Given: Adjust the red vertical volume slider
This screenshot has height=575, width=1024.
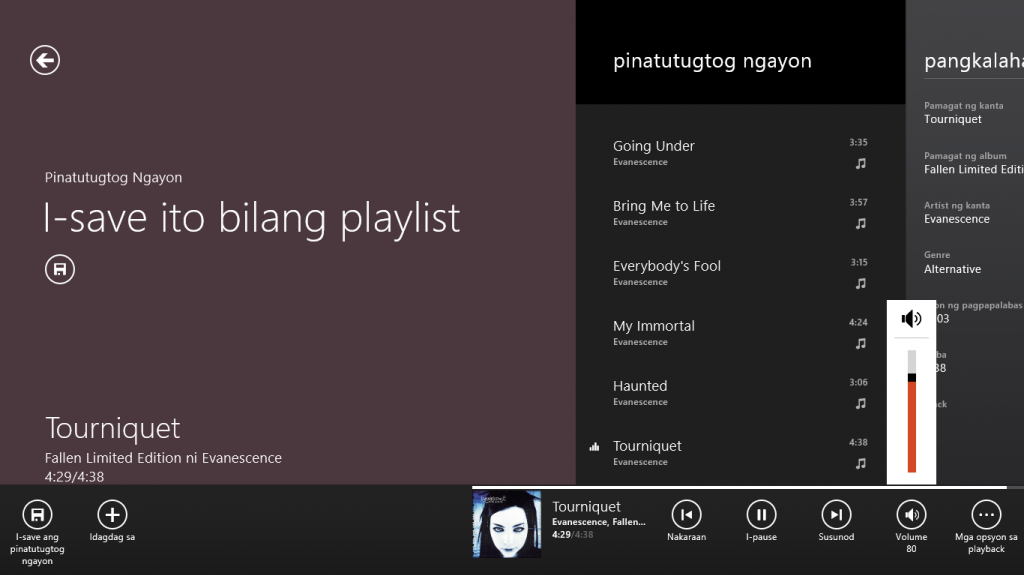Looking at the screenshot, I should pos(912,411).
